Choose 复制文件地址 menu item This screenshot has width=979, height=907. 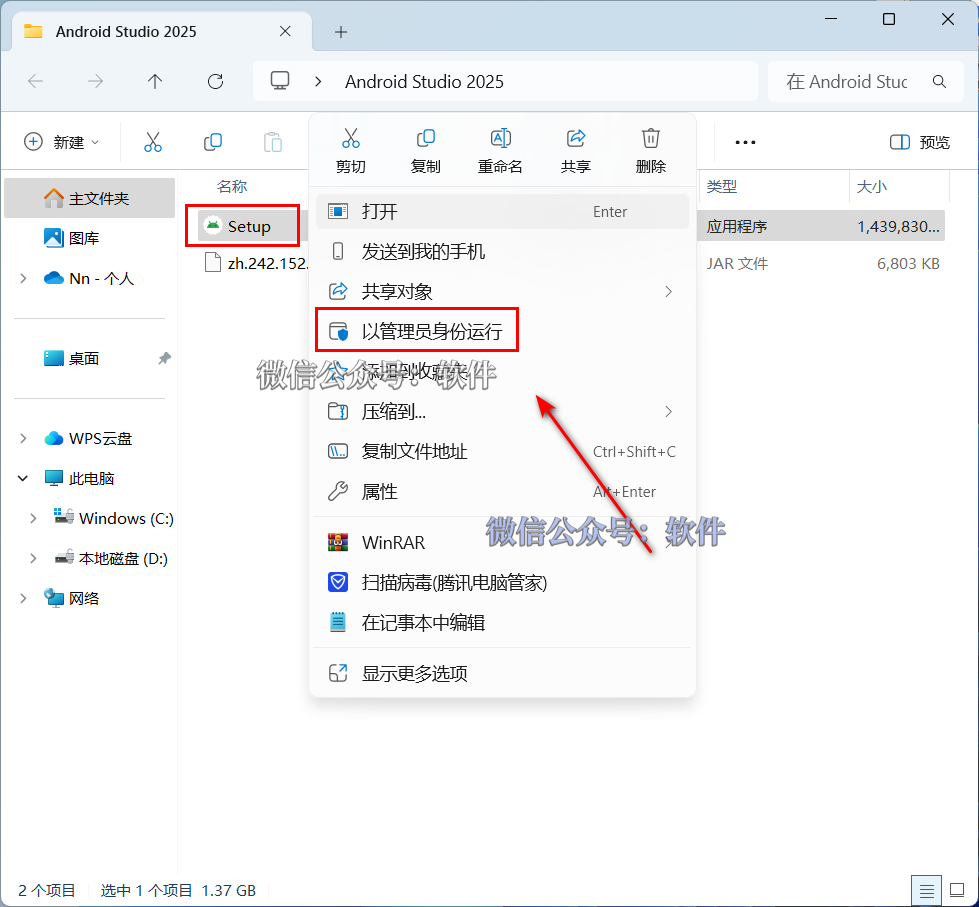[x=502, y=451]
